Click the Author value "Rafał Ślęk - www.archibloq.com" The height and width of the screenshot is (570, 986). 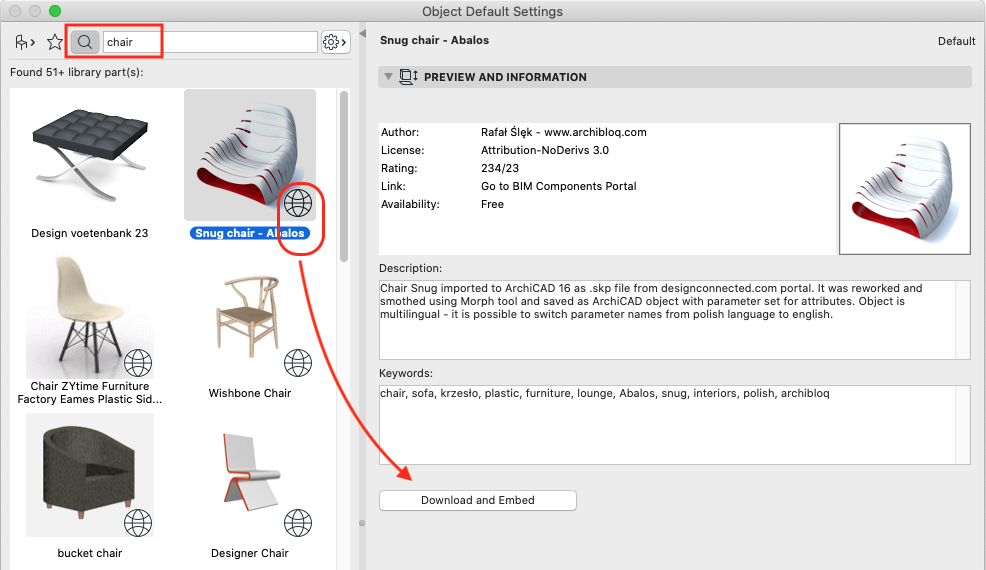click(x=563, y=132)
